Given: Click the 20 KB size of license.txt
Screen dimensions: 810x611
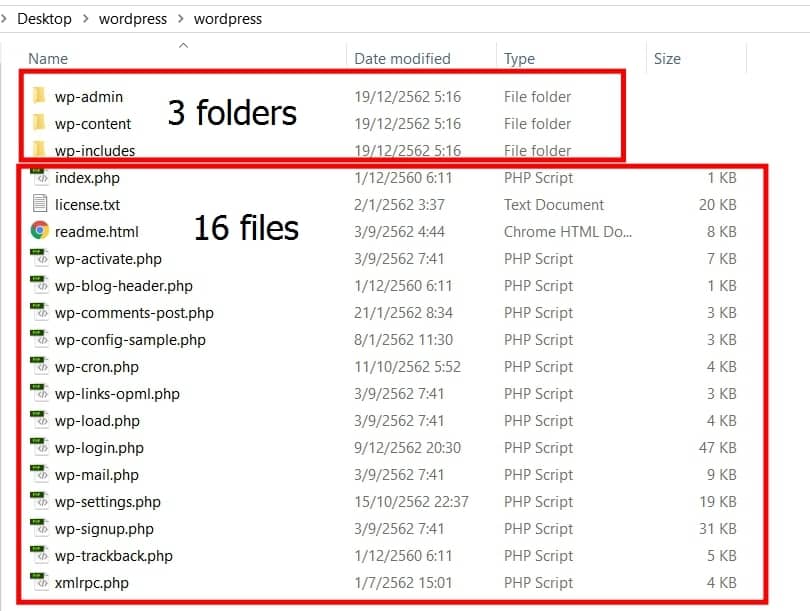Looking at the screenshot, I should click(x=718, y=205).
